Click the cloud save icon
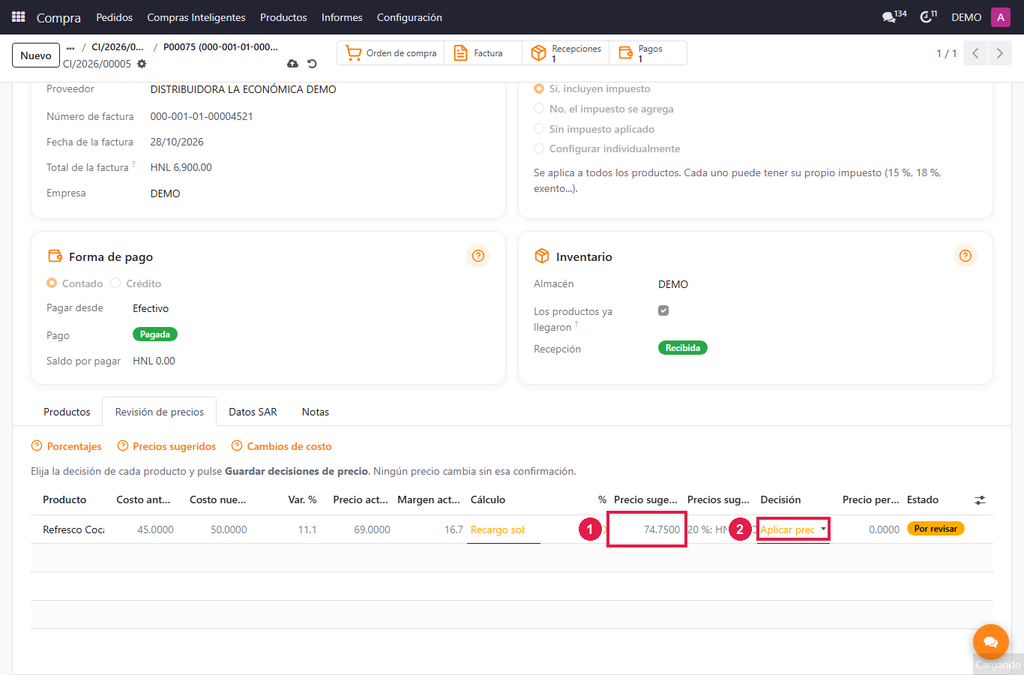This screenshot has width=1024, height=675. (x=292, y=63)
